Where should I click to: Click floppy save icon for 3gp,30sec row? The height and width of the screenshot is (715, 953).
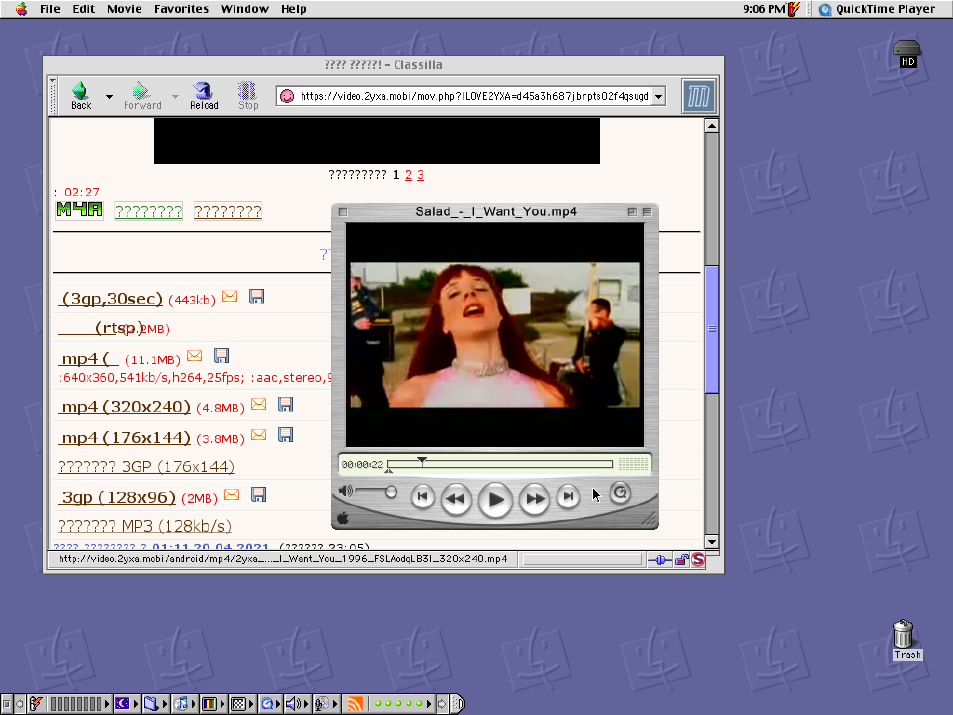pyautogui.click(x=256, y=296)
